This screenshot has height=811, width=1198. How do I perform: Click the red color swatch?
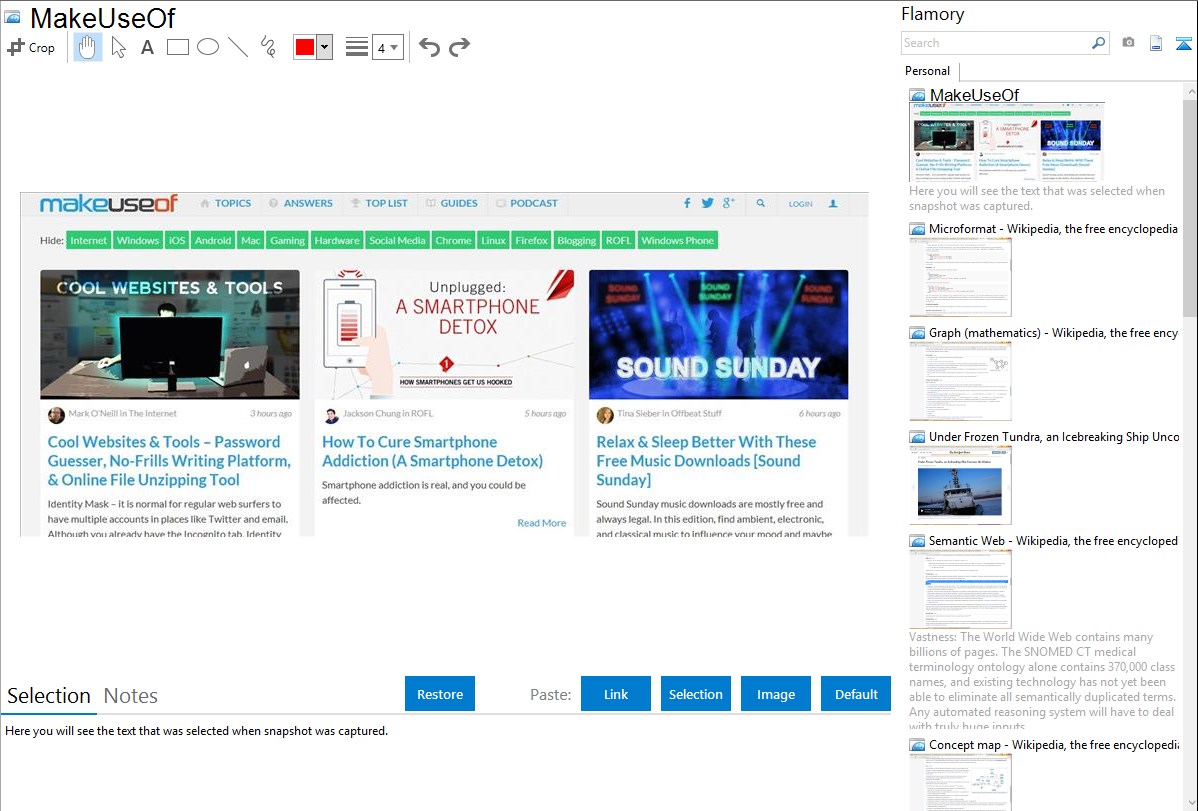[x=304, y=47]
